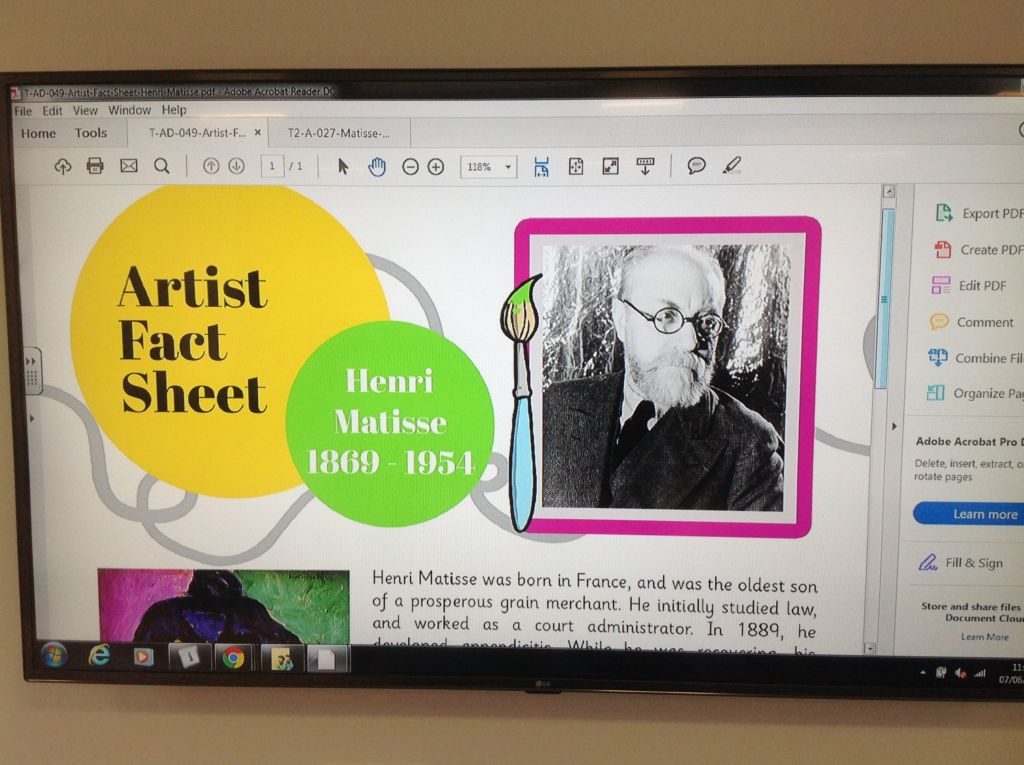
Task: Select the Hand pan tool
Action: click(x=376, y=167)
